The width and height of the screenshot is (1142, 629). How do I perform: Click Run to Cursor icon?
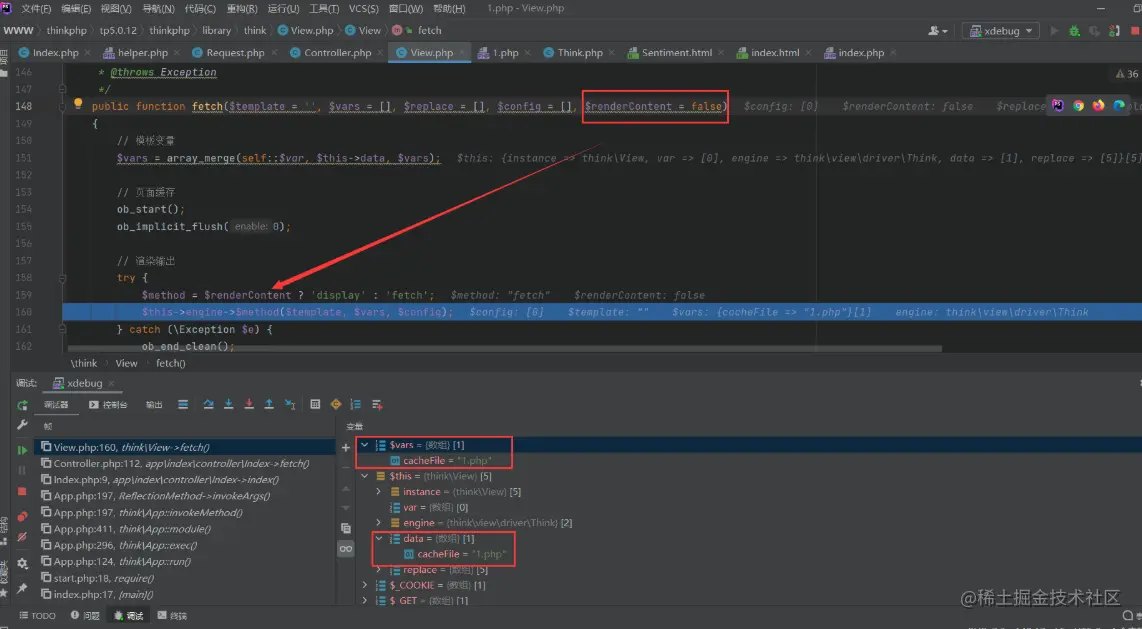click(290, 405)
